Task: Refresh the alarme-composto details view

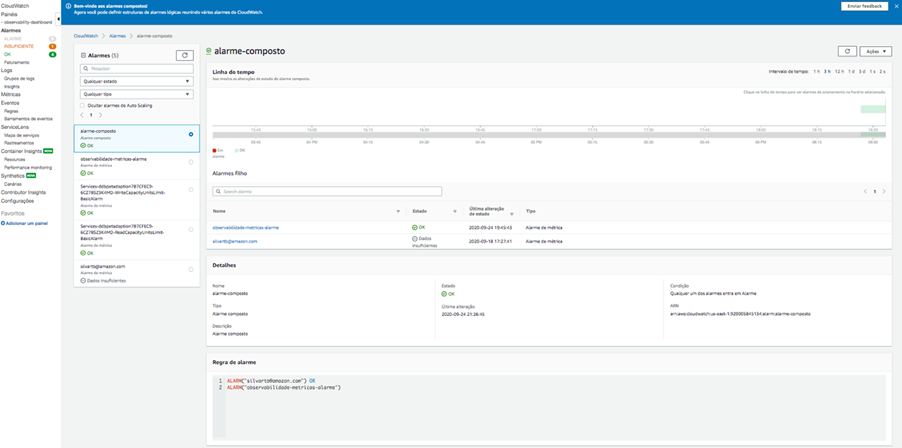Action: tap(847, 51)
